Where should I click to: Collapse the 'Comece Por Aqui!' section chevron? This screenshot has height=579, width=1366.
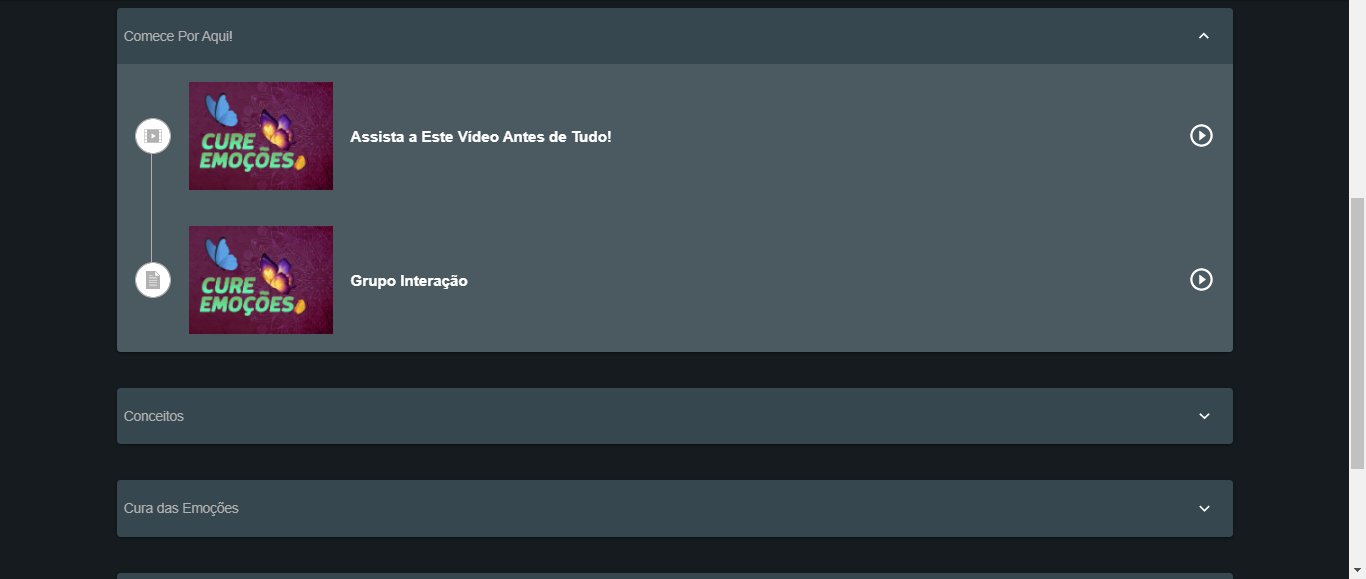1204,36
